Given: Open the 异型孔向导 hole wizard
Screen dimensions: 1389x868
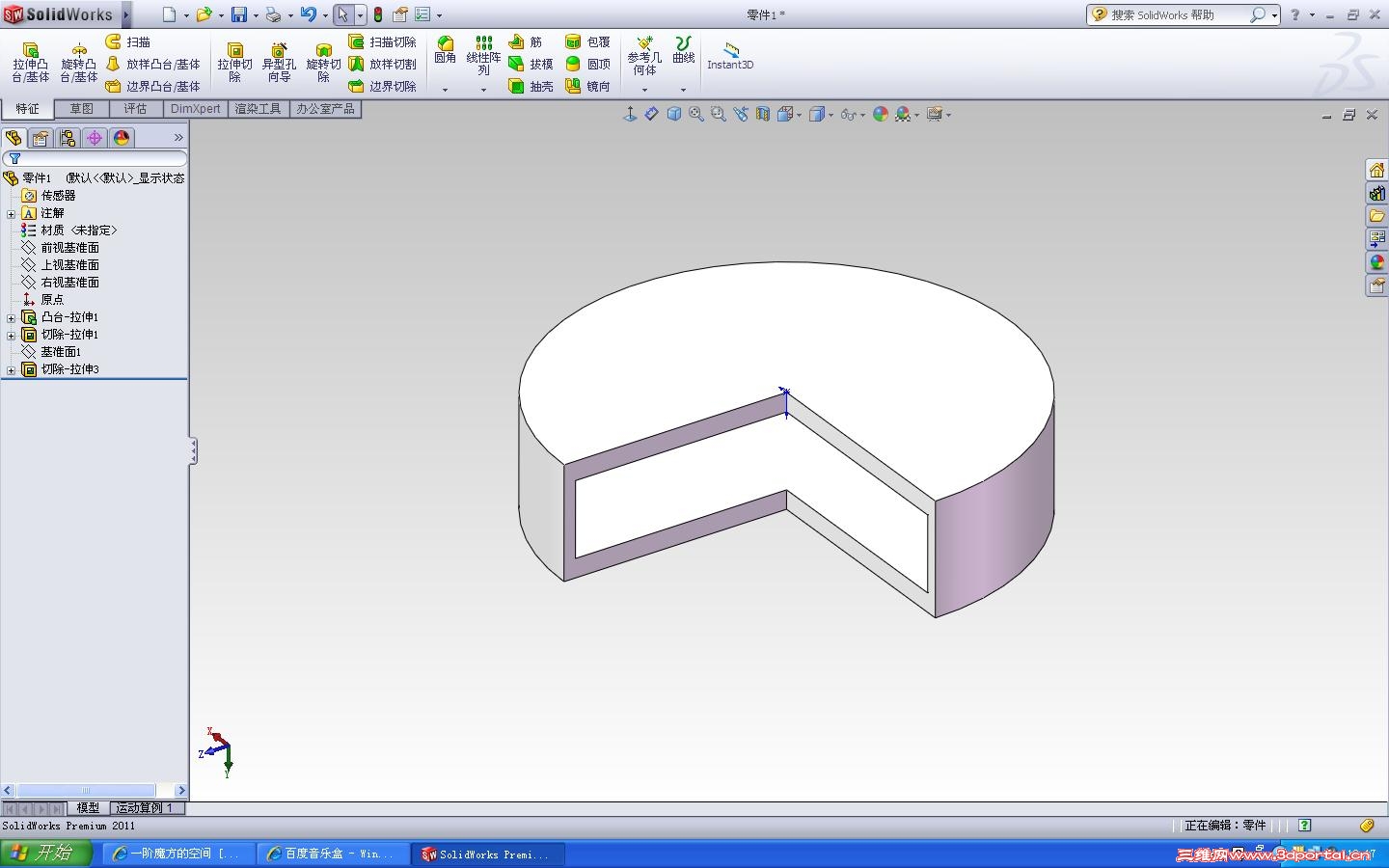Looking at the screenshot, I should tap(279, 63).
